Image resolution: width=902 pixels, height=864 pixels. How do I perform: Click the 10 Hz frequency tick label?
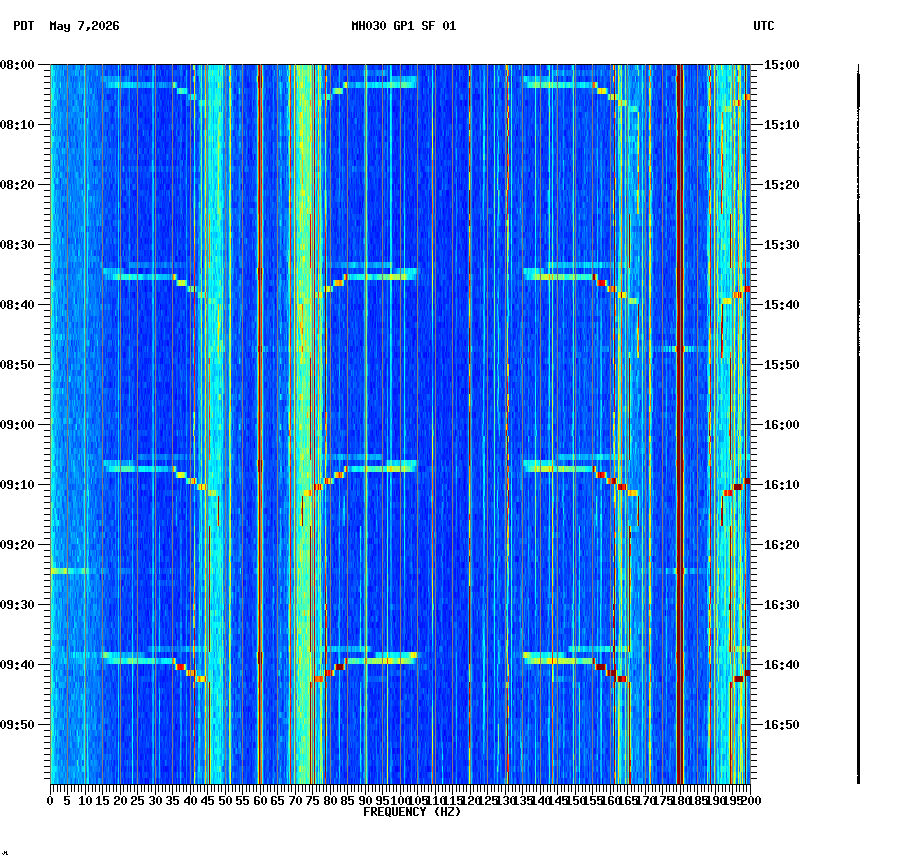click(x=85, y=801)
